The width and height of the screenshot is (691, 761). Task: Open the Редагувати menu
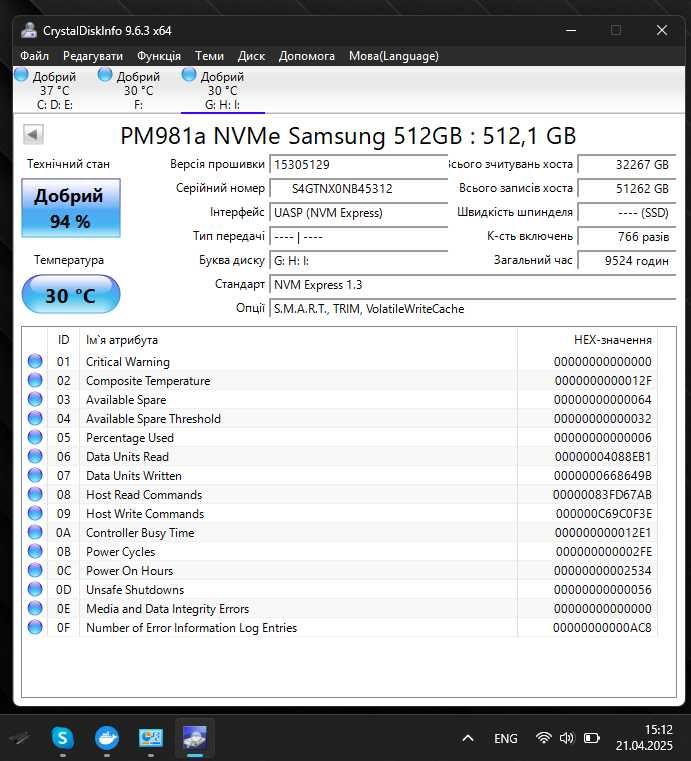93,56
